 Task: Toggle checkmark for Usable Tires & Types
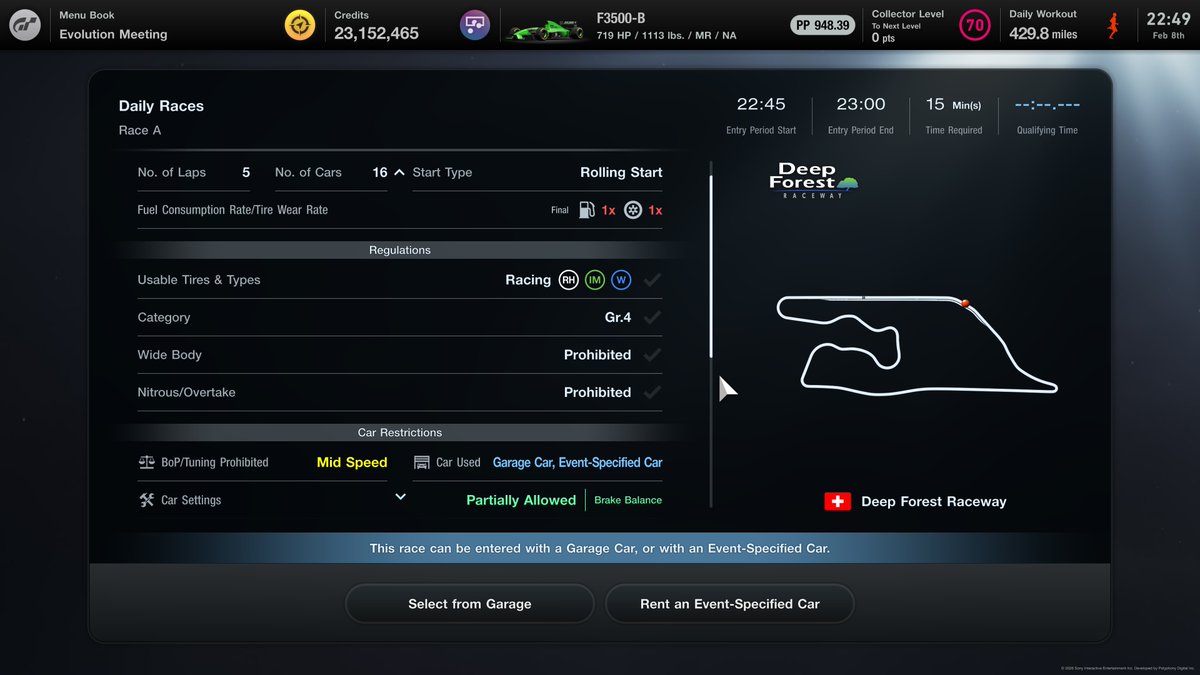652,280
